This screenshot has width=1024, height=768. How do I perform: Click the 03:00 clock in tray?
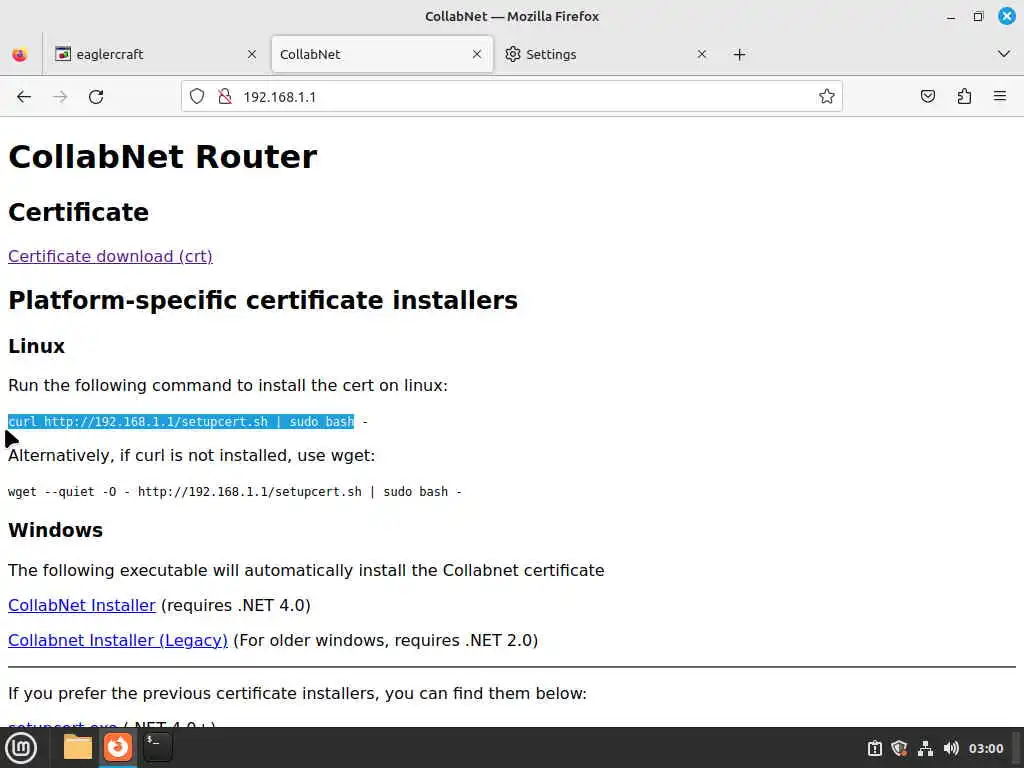click(x=986, y=748)
